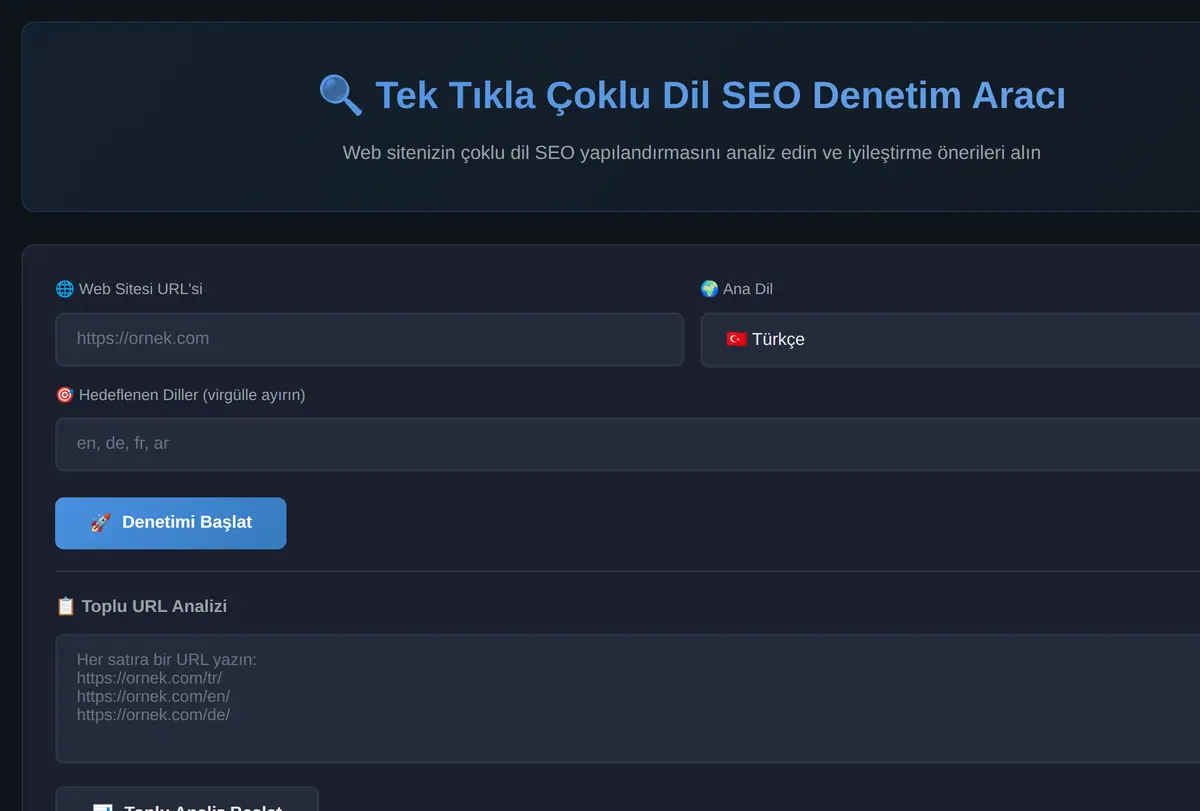Click the magnifying glass icon in title
Screen dimensions: 1200x811
click(341, 96)
